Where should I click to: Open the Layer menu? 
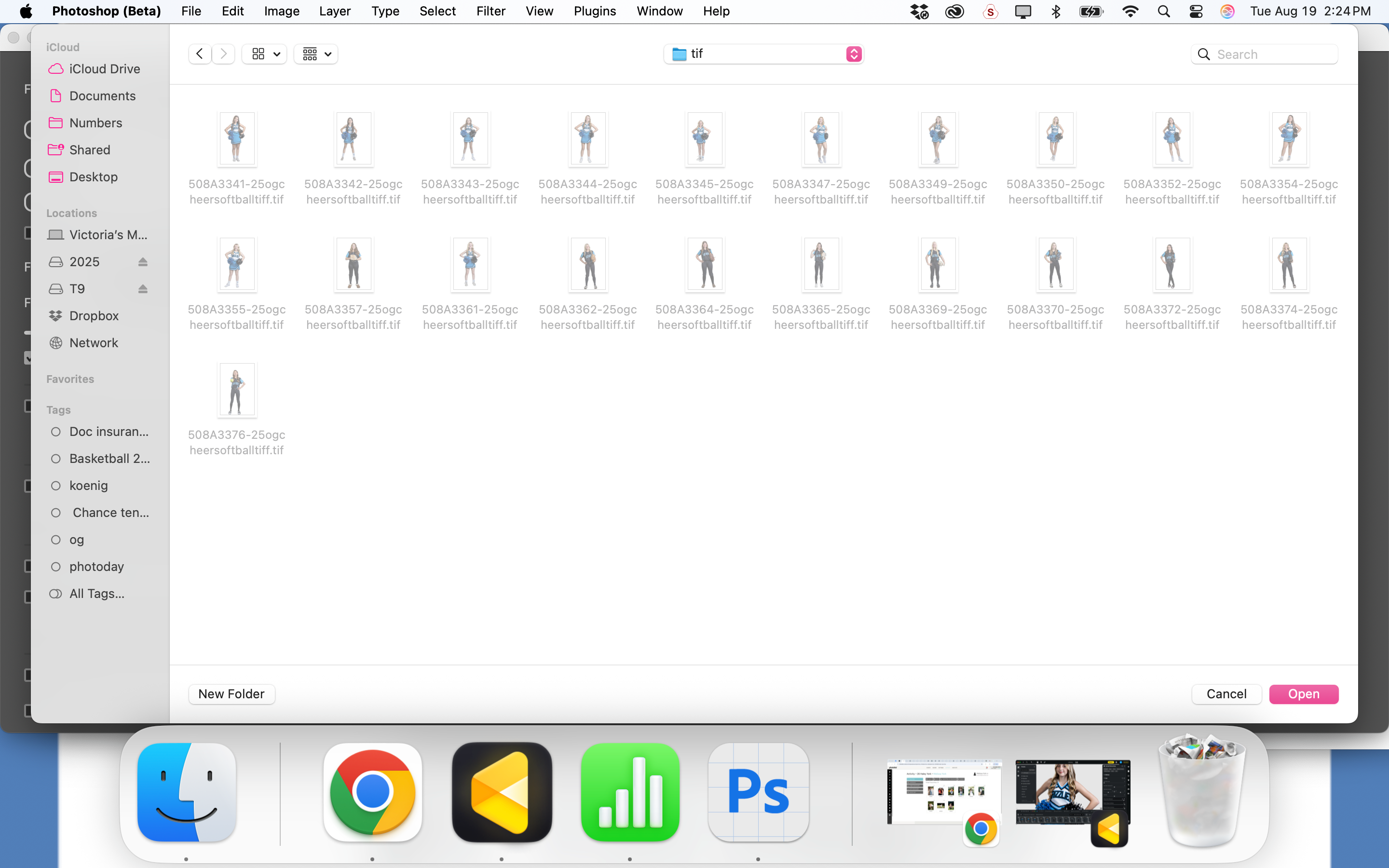coord(335,12)
